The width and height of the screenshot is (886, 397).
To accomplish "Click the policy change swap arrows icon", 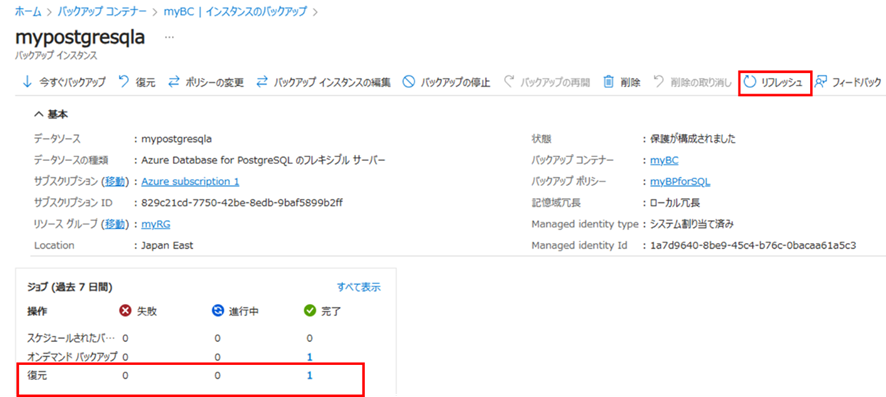I will click(x=174, y=82).
